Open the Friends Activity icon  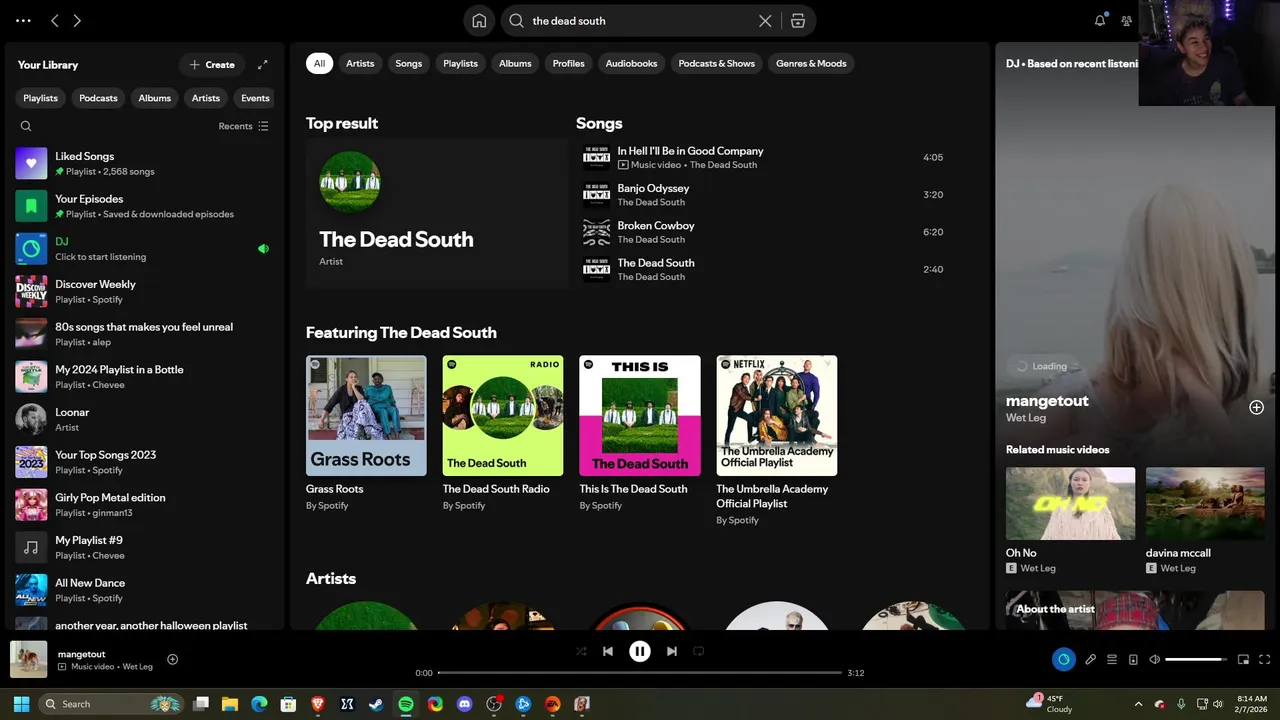pyautogui.click(x=1127, y=20)
